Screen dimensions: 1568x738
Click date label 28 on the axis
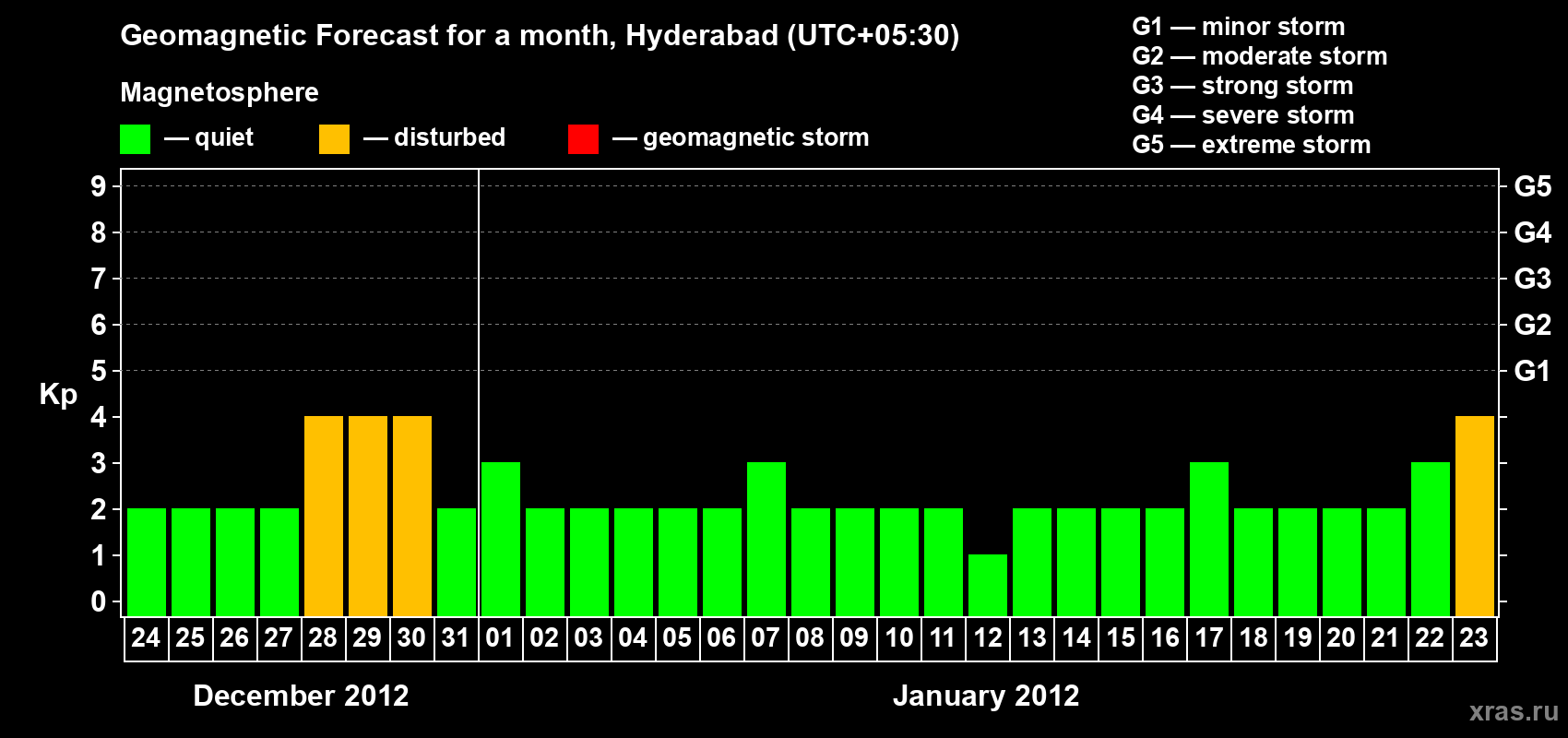[x=323, y=638]
